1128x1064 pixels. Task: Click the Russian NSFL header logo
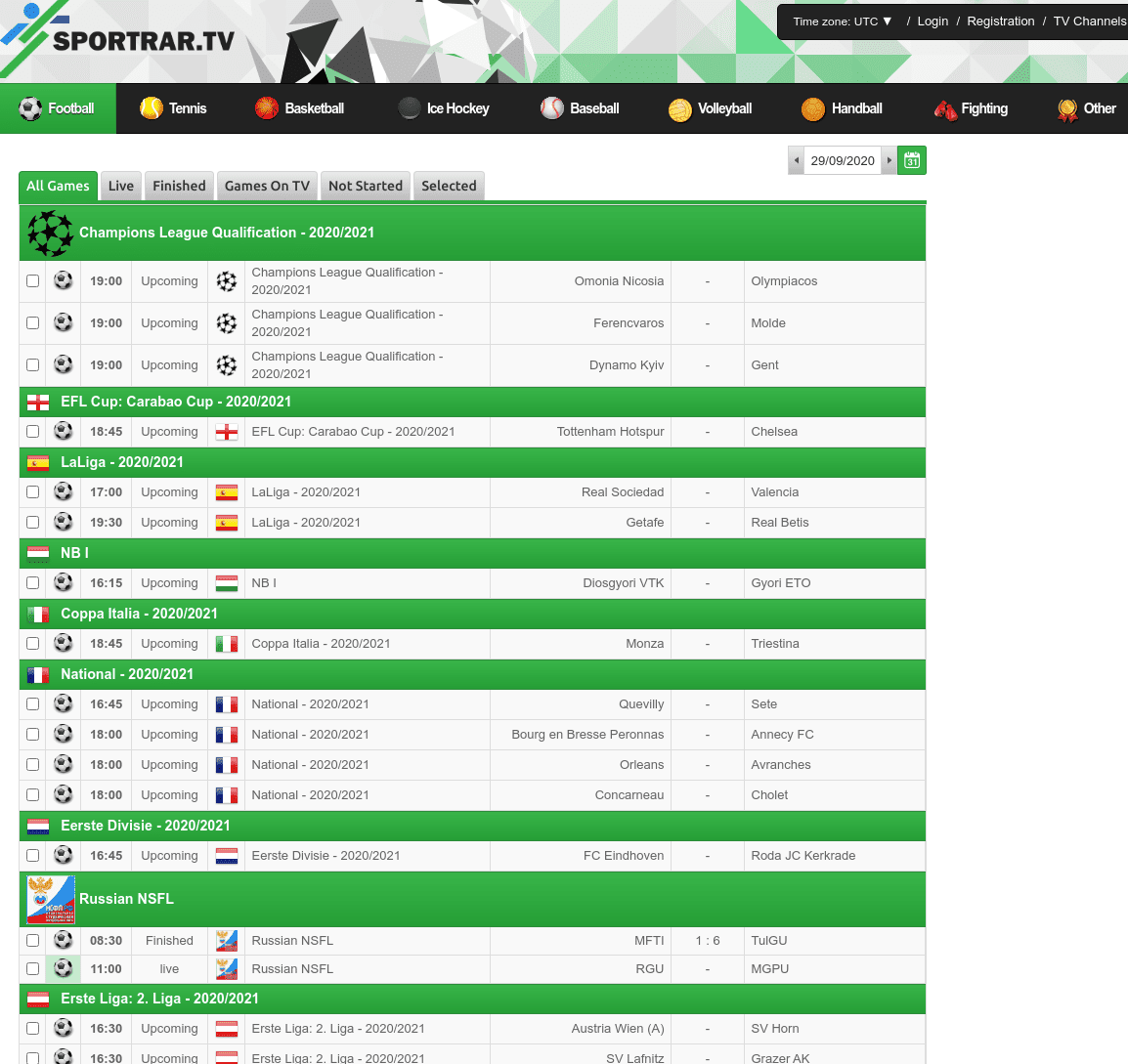point(51,899)
